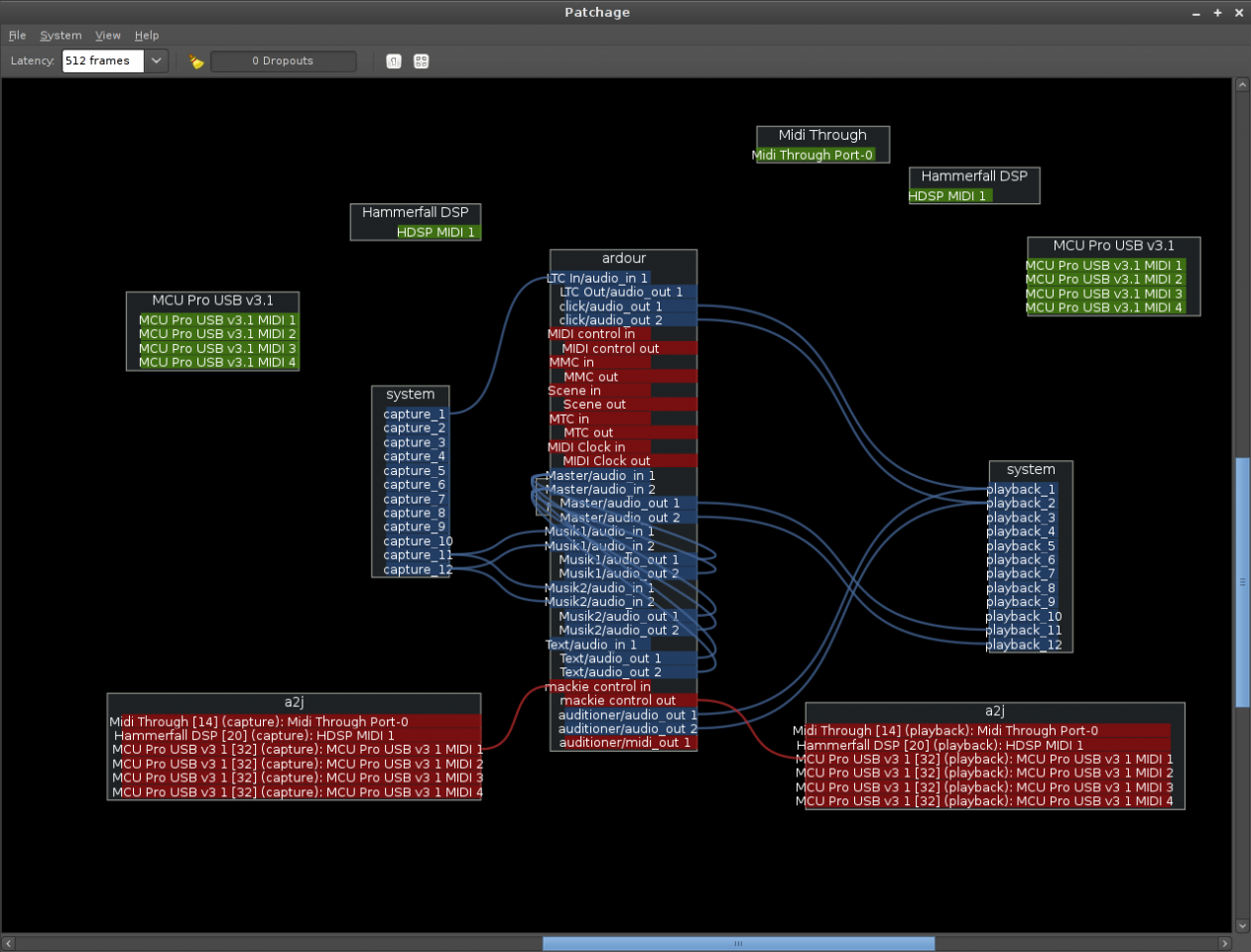Click the system playback_6 port
Image resolution: width=1251 pixels, height=952 pixels.
[x=1021, y=560]
